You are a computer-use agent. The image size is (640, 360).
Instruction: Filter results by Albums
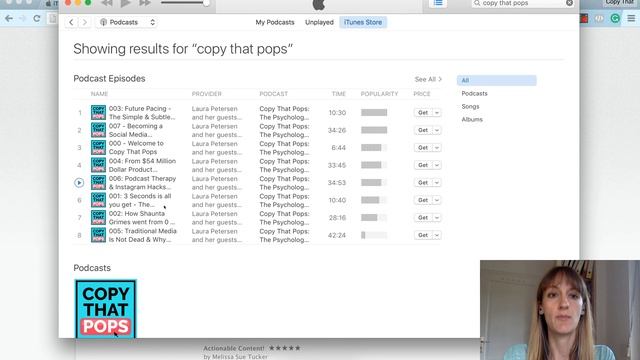pyautogui.click(x=472, y=120)
